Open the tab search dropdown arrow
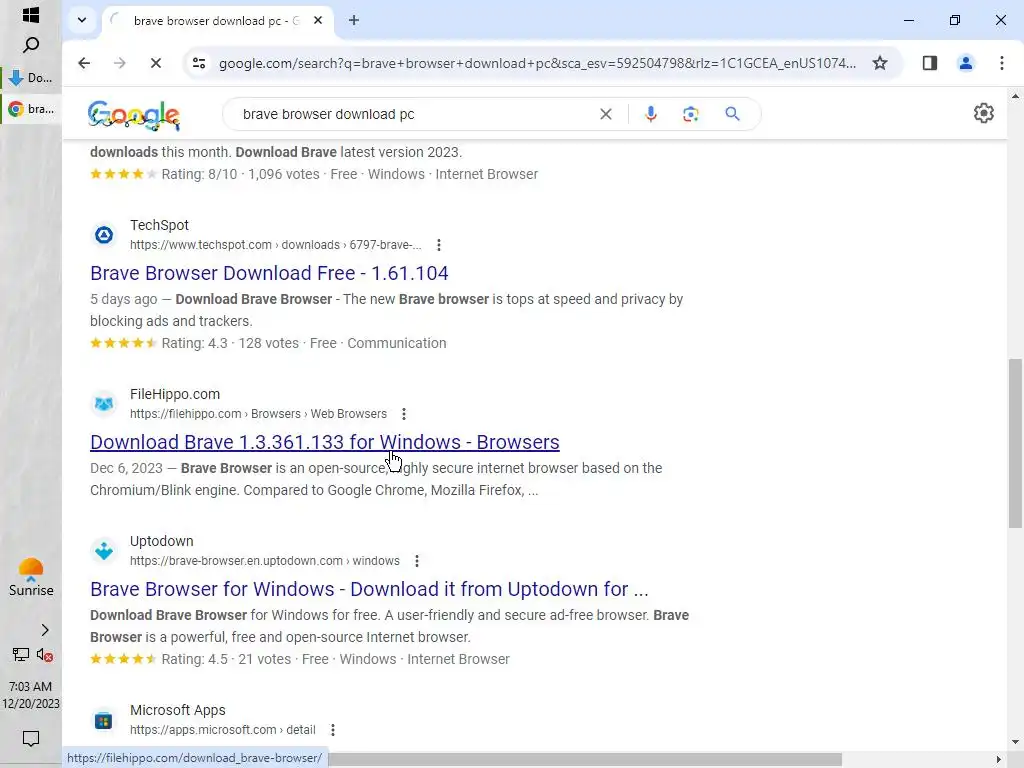1024x768 pixels. (x=82, y=20)
